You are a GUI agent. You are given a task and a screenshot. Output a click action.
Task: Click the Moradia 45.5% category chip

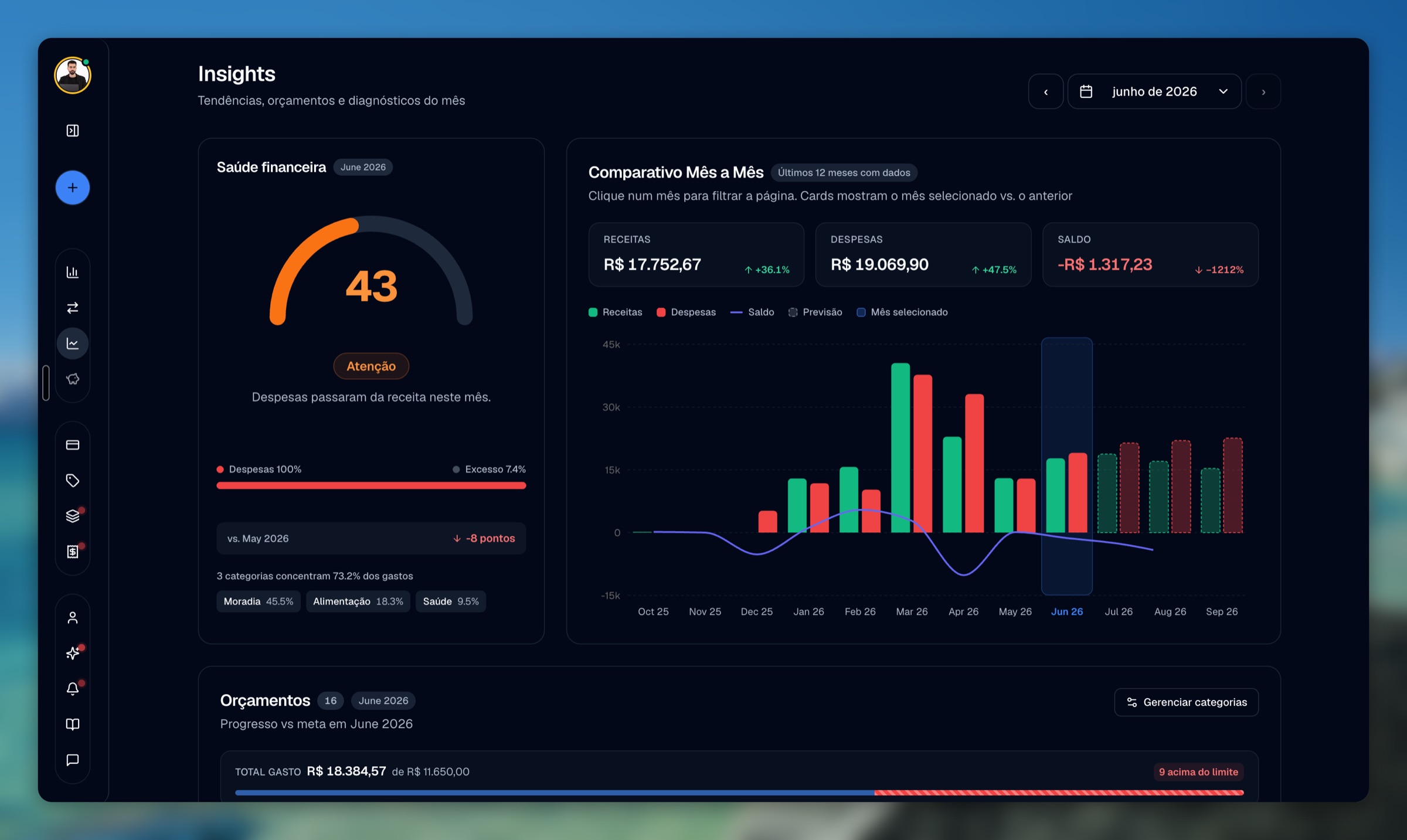click(259, 601)
